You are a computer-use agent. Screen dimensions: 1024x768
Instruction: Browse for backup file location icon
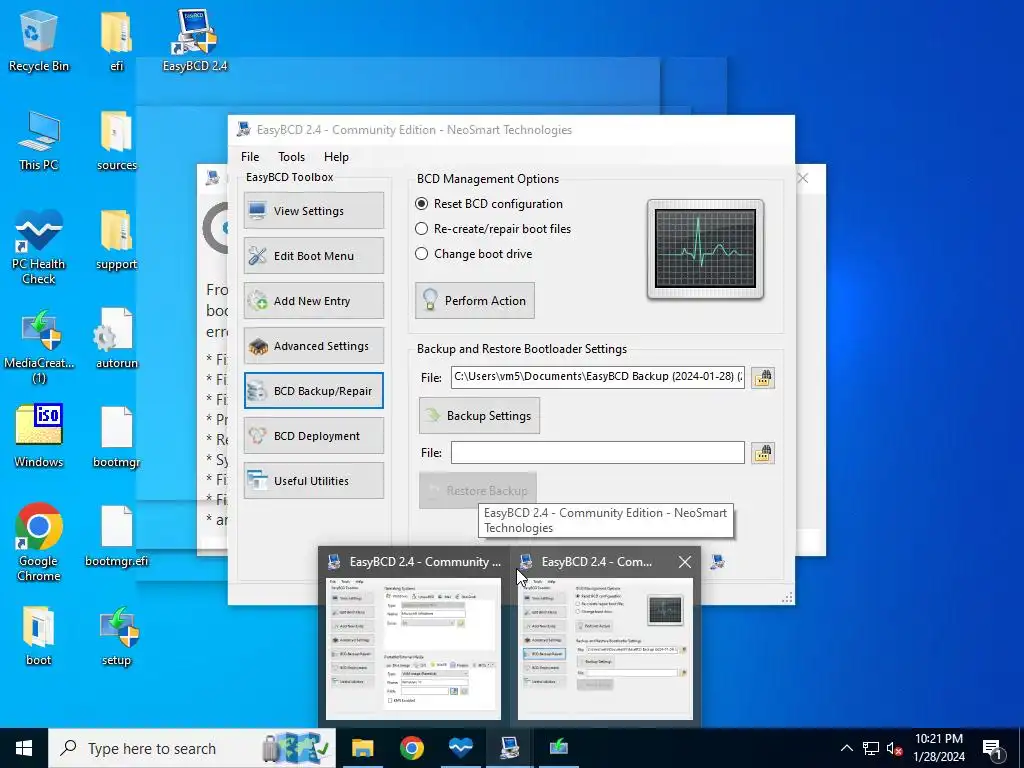pyautogui.click(x=763, y=377)
